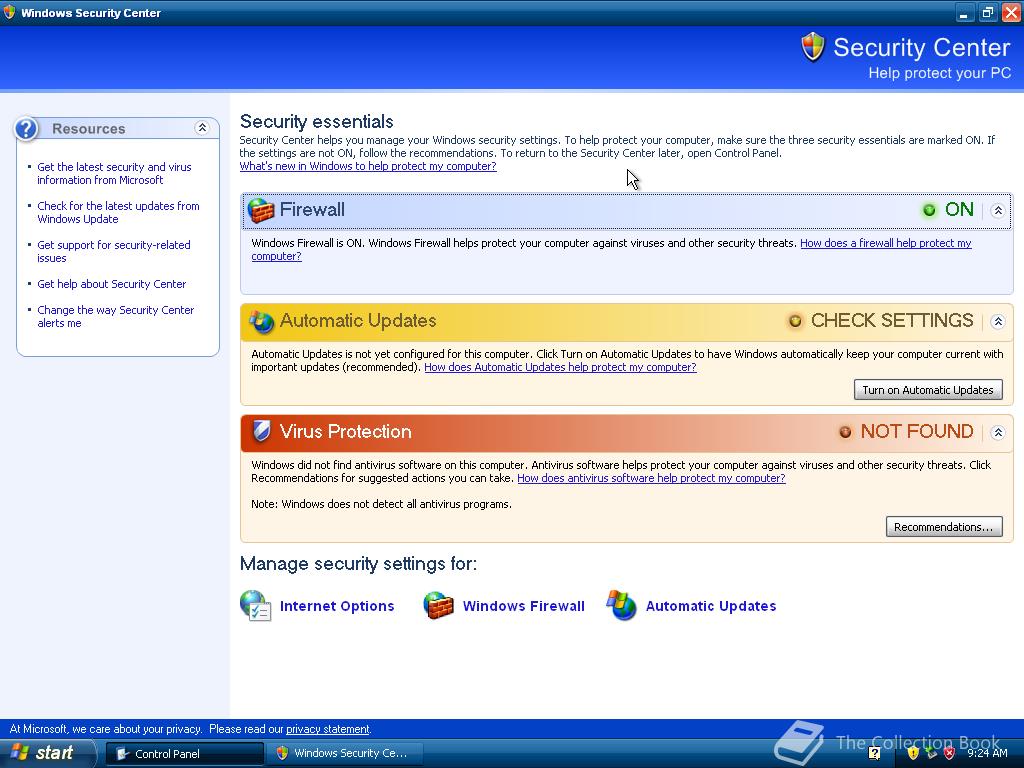Click the Security Center shield logo in banner
This screenshot has width=1024, height=768.
[x=813, y=47]
